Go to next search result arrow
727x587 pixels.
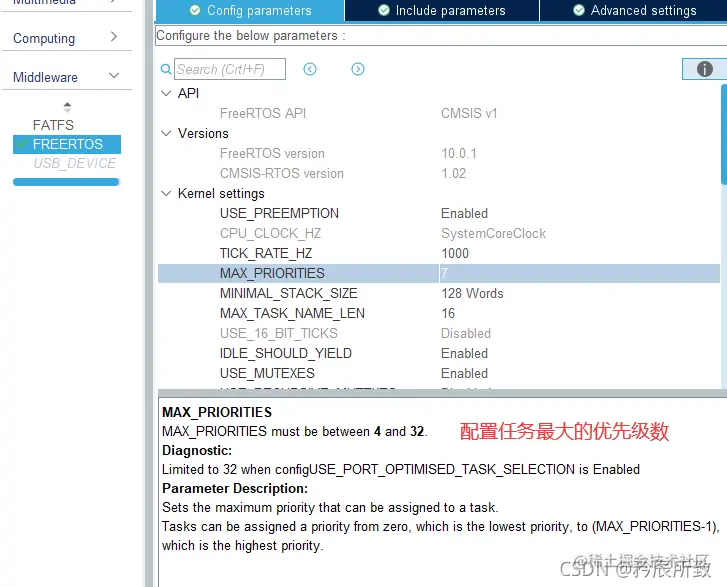357,69
